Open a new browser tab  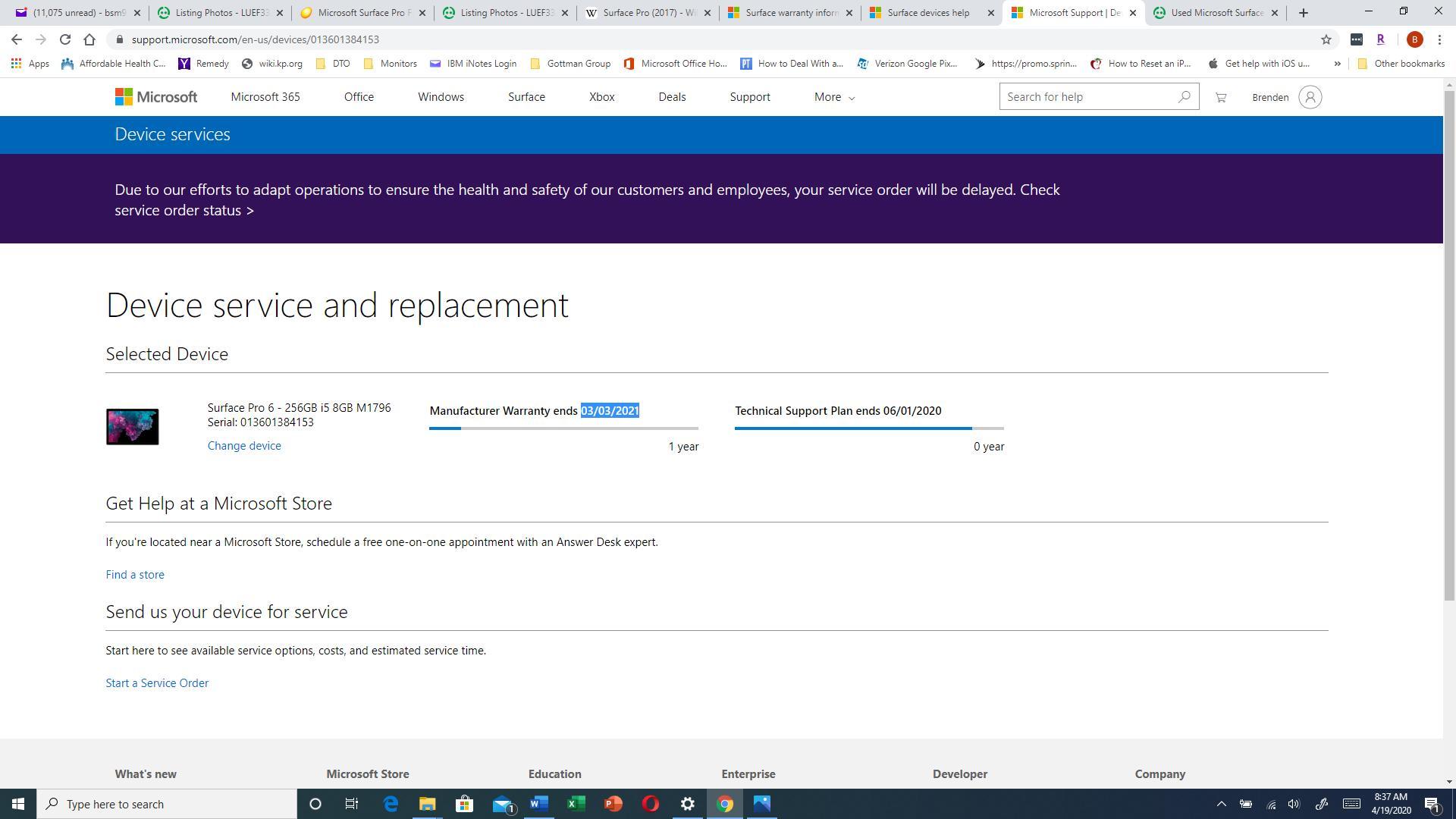click(x=1303, y=13)
